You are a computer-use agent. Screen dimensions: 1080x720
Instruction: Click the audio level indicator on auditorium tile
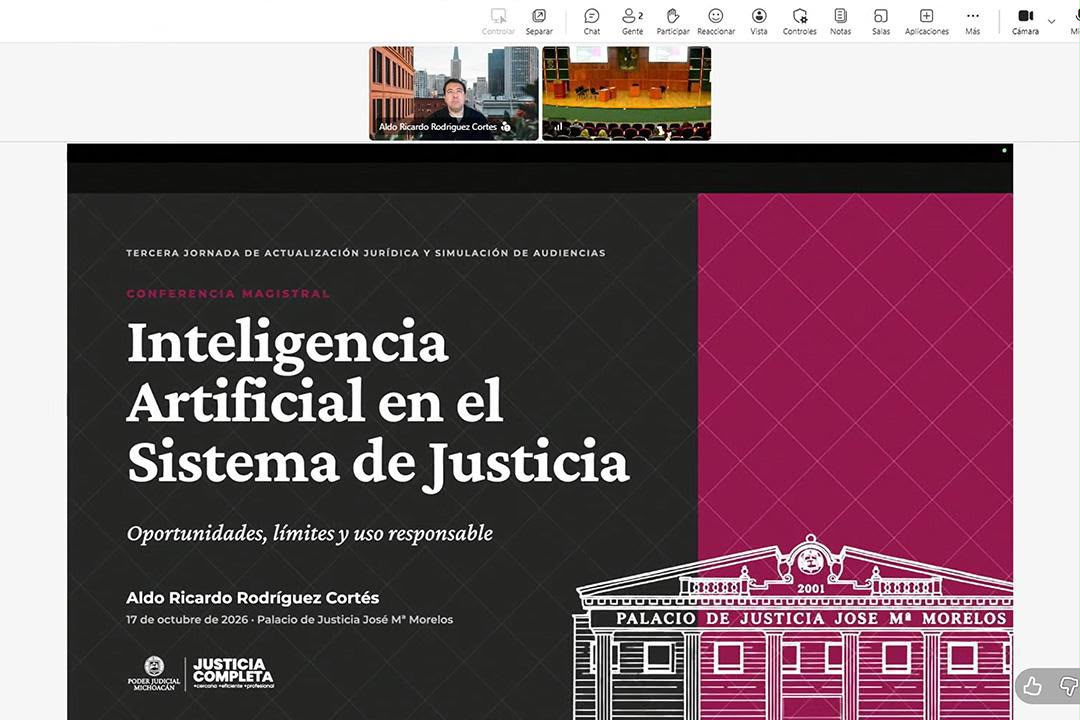[x=558, y=127]
